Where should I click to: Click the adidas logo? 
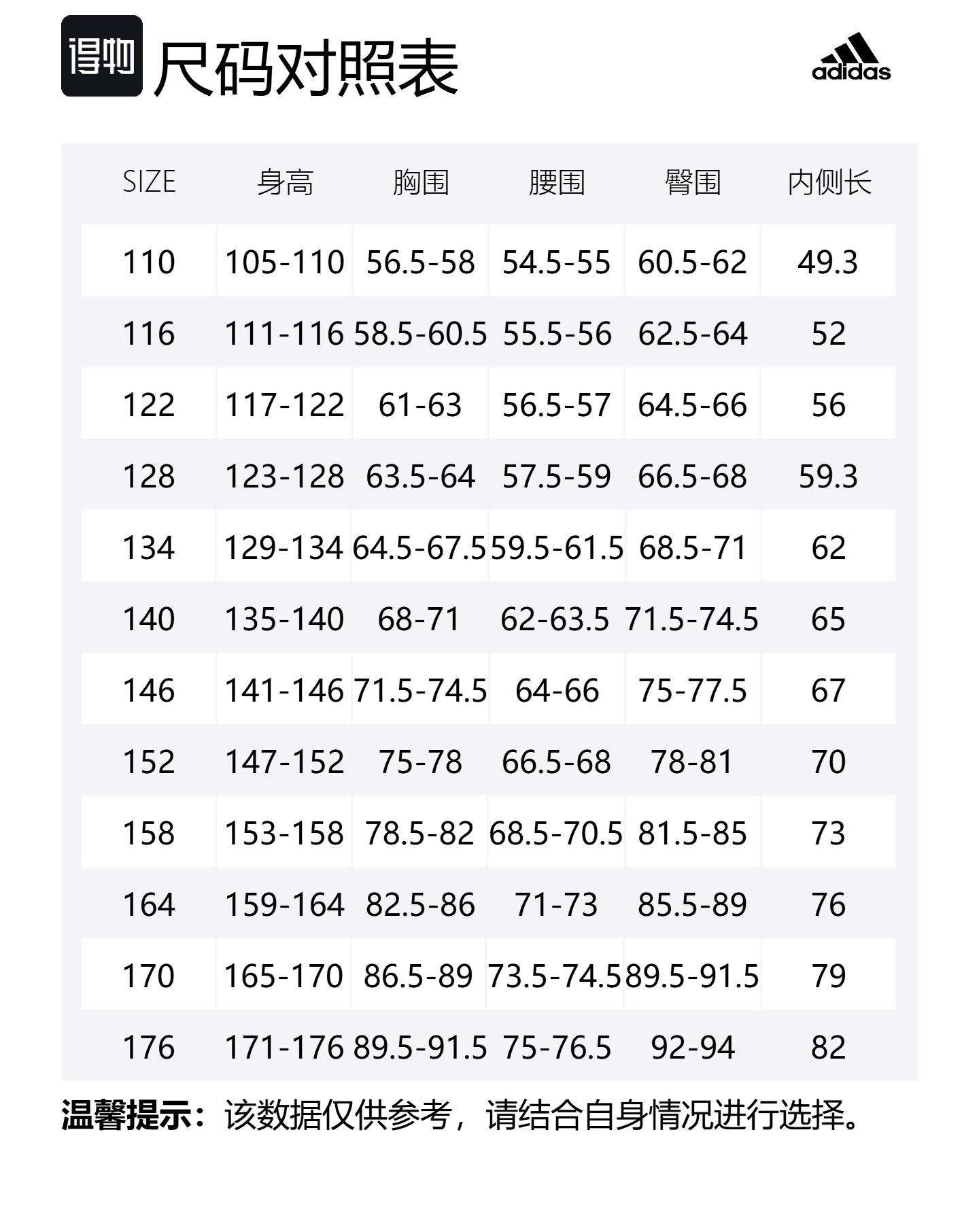pyautogui.click(x=851, y=56)
